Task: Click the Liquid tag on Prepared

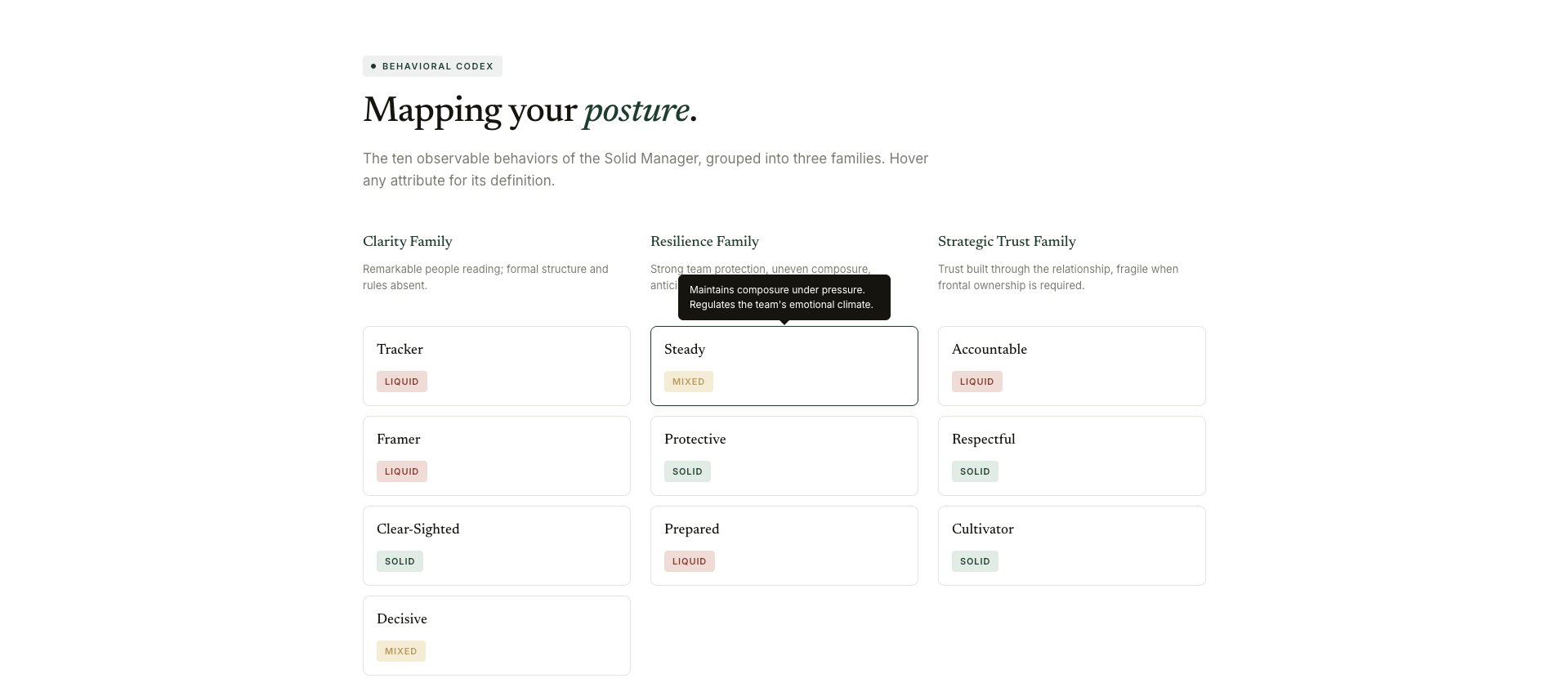Action: tap(690, 561)
